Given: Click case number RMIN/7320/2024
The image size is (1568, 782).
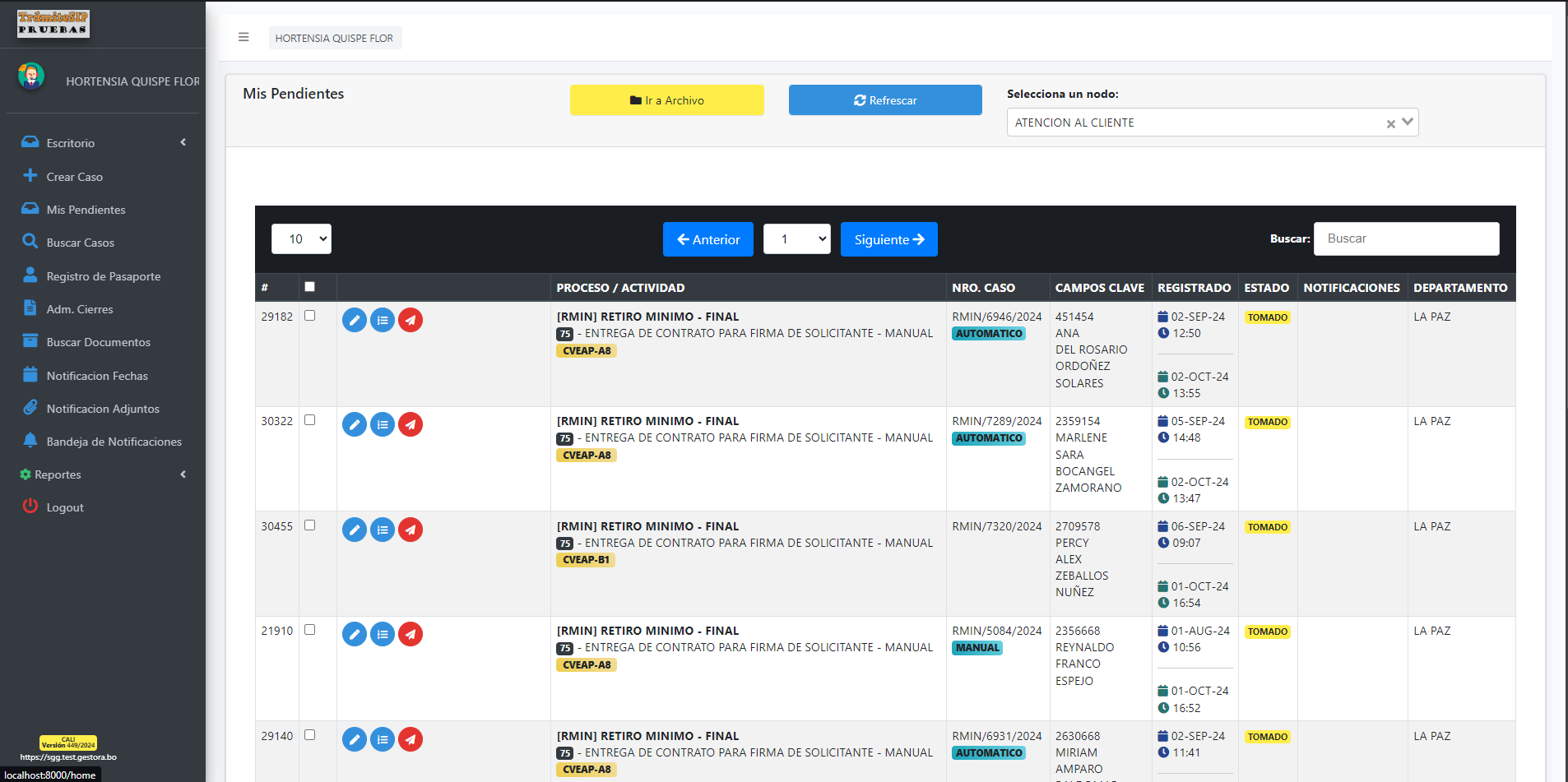Looking at the screenshot, I should pos(997,526).
